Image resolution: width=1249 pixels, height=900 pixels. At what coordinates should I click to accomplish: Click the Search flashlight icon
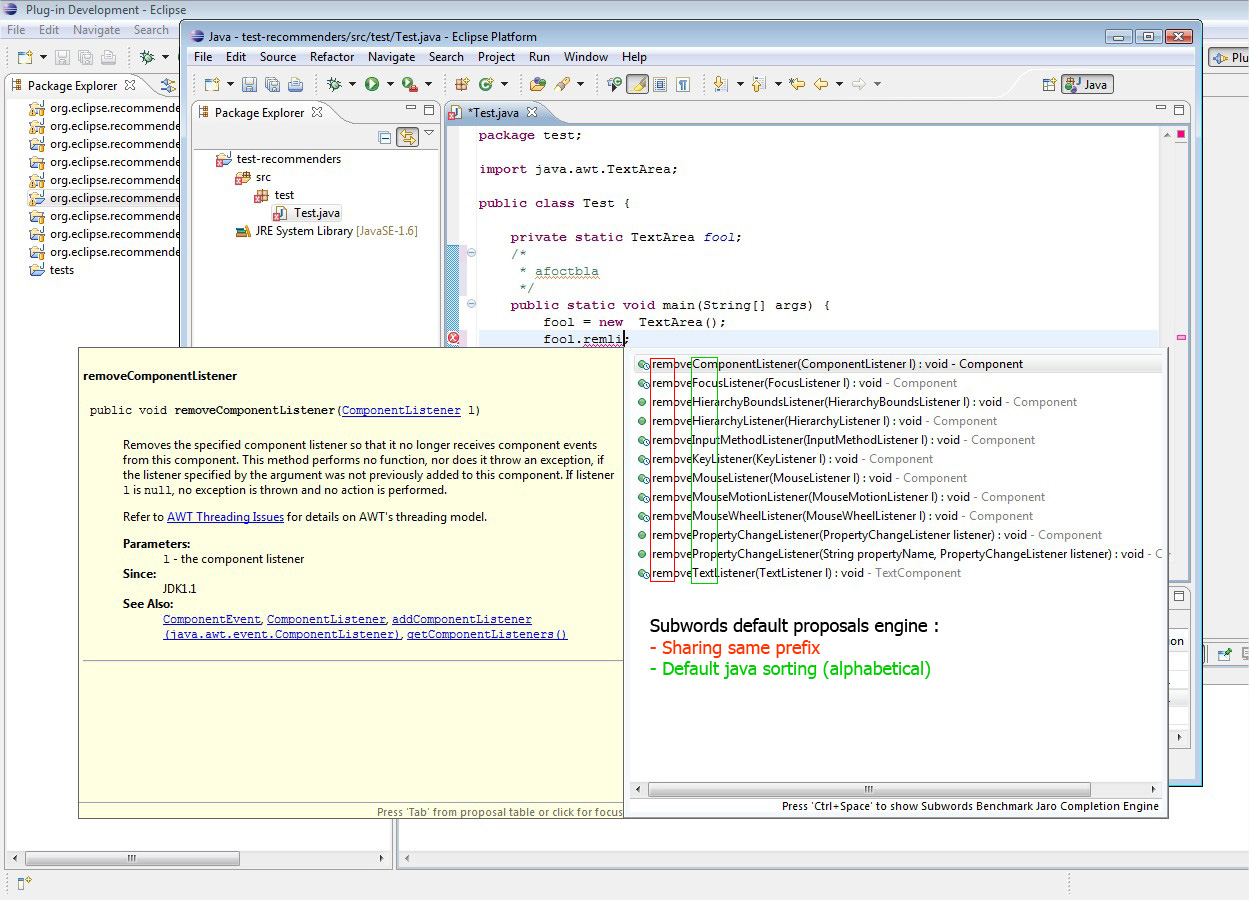click(x=562, y=84)
